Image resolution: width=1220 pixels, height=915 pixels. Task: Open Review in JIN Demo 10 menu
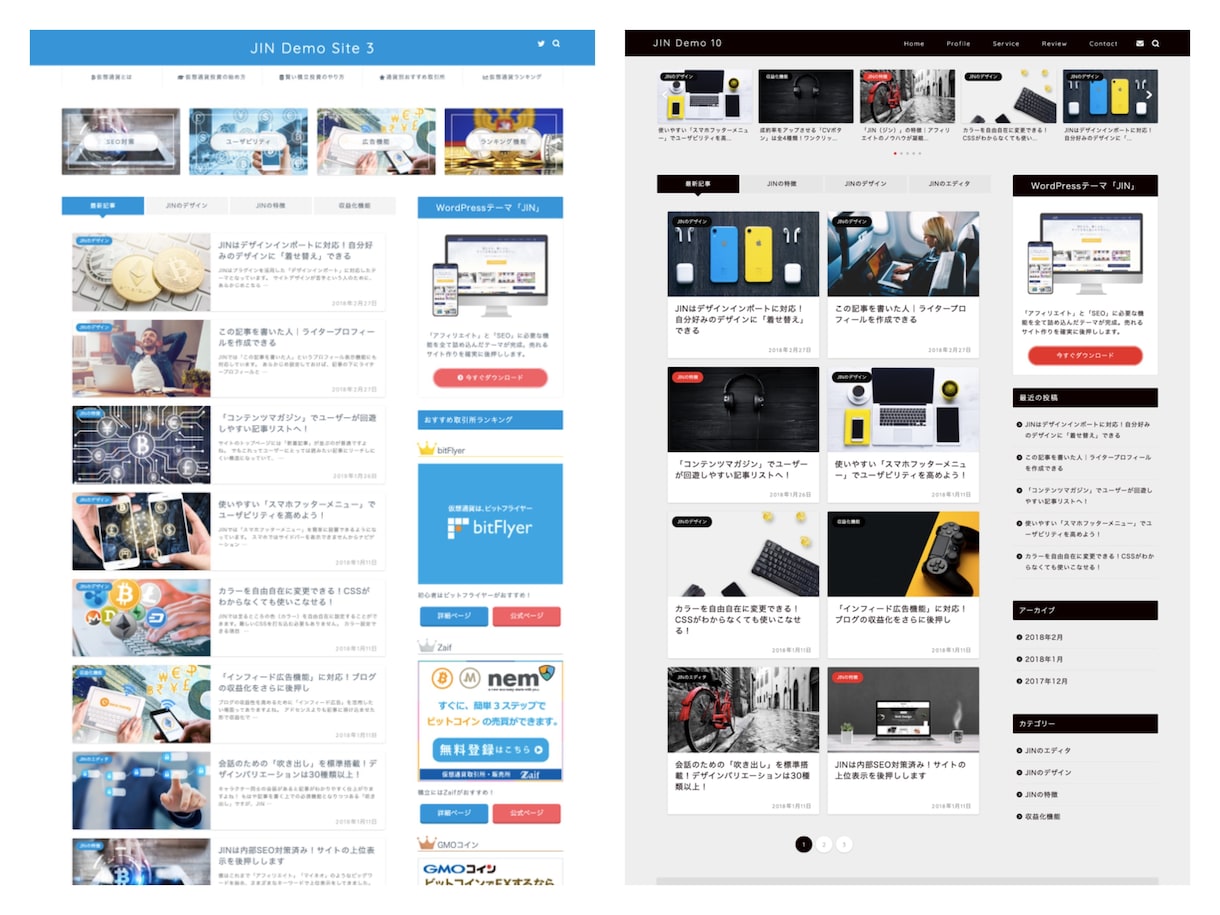click(1054, 44)
